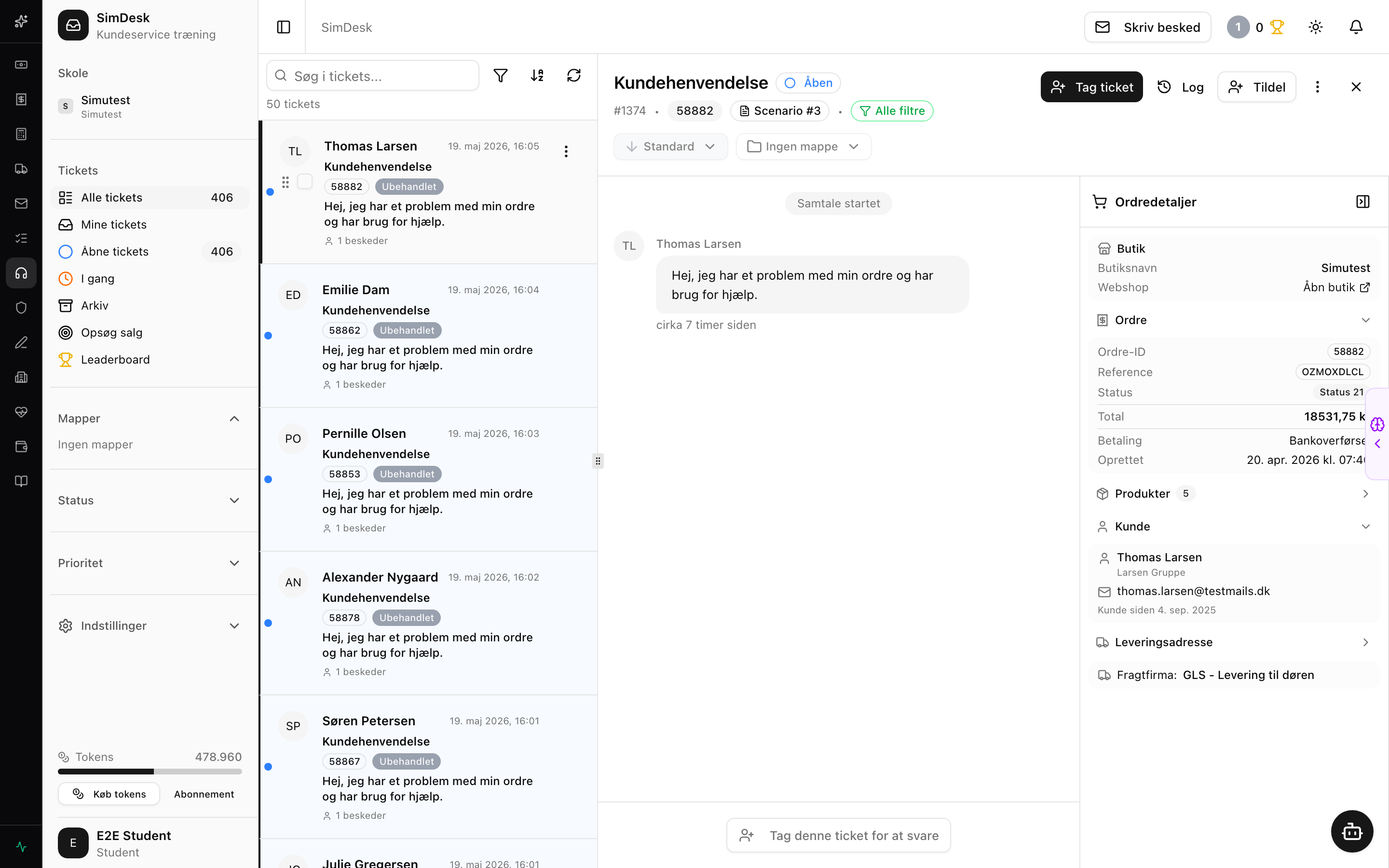Image resolution: width=1389 pixels, height=868 pixels.
Task: Click the Tokens usage progress bar
Action: pyautogui.click(x=150, y=772)
